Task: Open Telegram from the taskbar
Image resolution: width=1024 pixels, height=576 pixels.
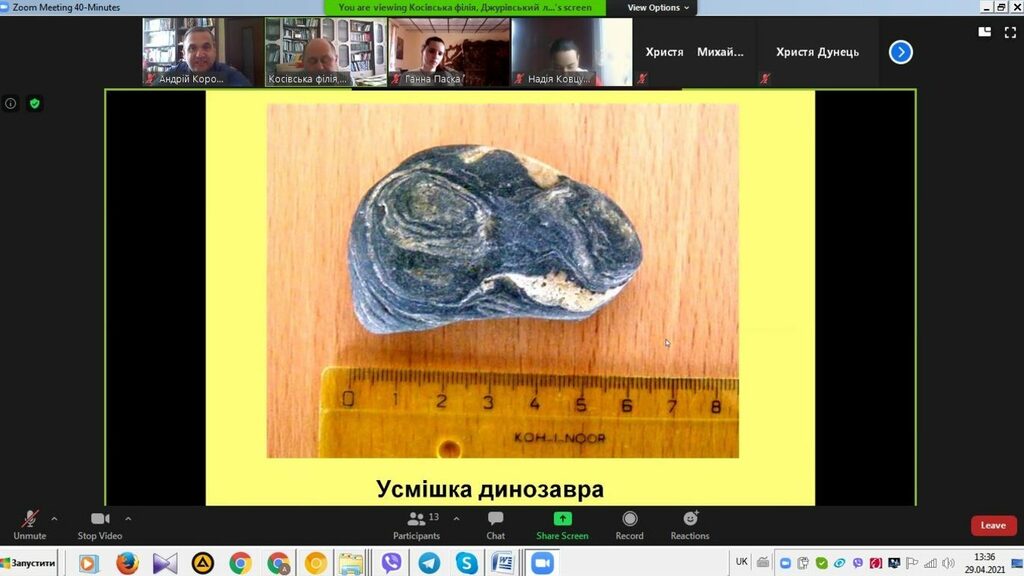Action: coord(429,563)
